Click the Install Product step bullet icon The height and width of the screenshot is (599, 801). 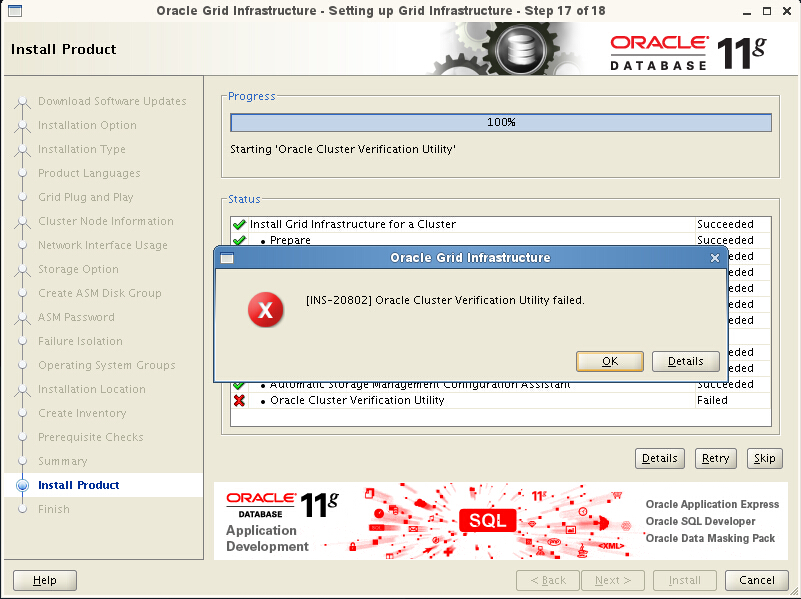point(22,485)
